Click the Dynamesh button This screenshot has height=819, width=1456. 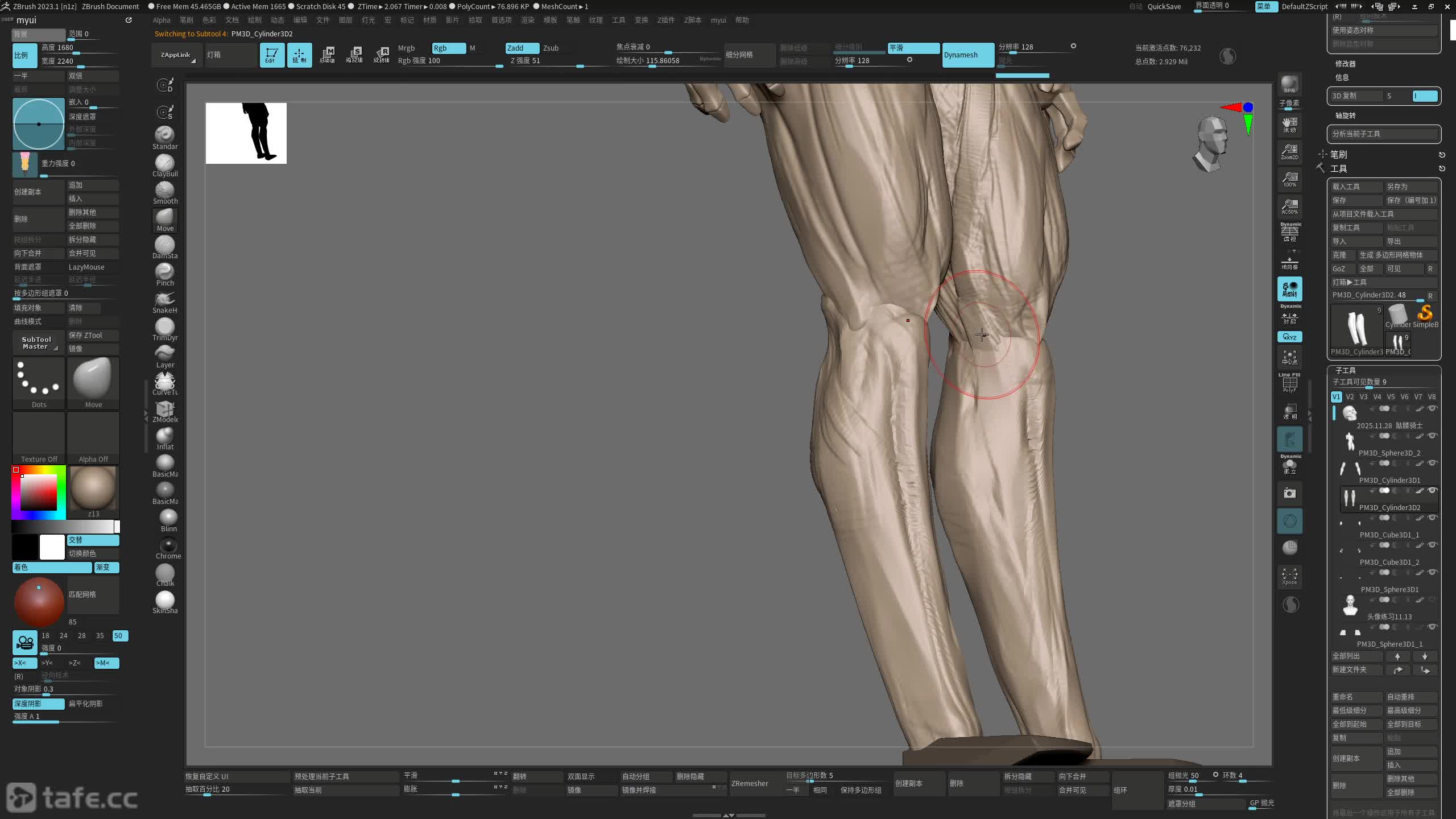coord(967,55)
